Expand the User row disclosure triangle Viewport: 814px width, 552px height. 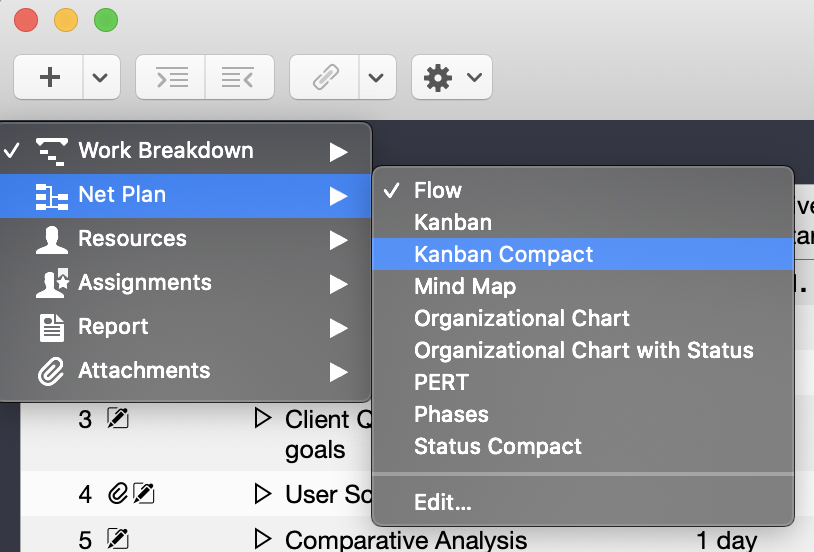coord(263,493)
